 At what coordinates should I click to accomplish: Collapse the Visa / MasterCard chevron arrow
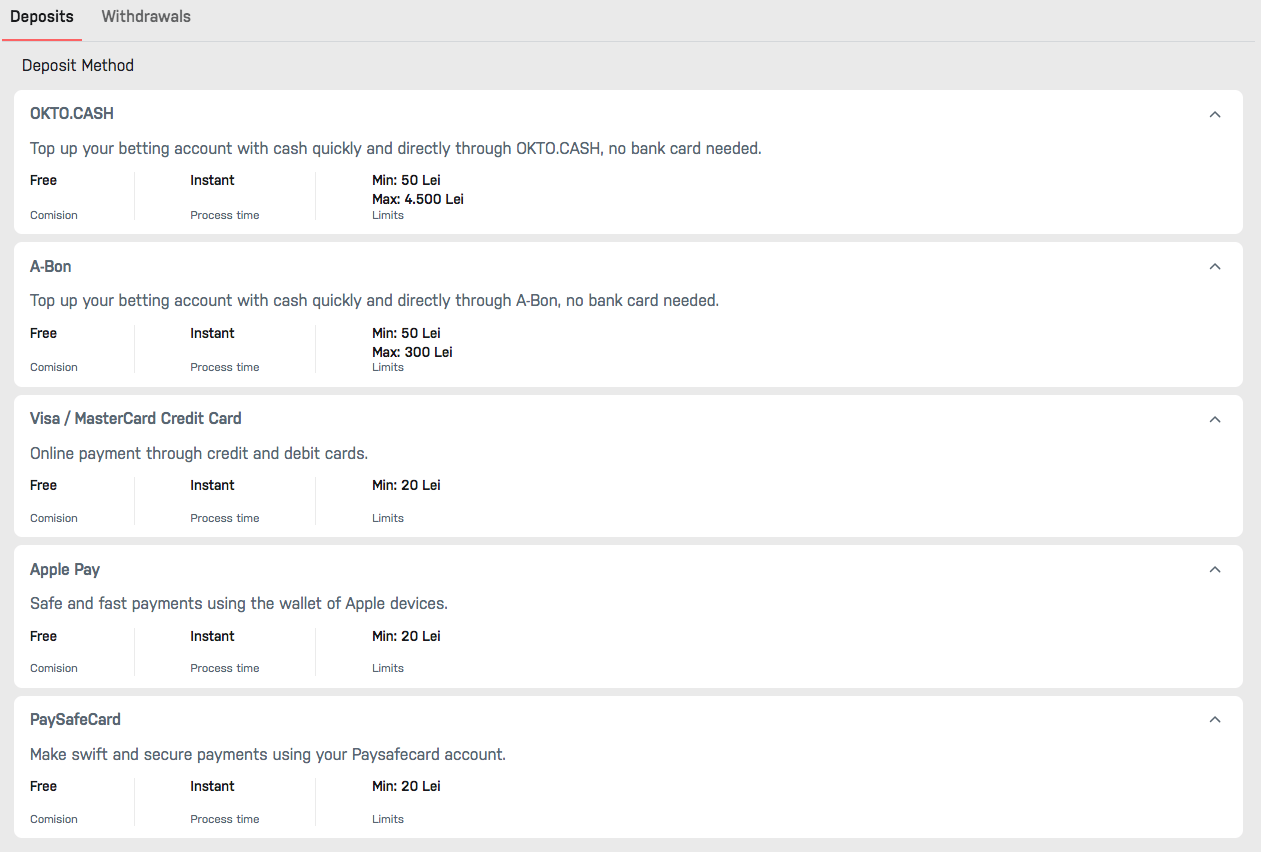(x=1215, y=419)
